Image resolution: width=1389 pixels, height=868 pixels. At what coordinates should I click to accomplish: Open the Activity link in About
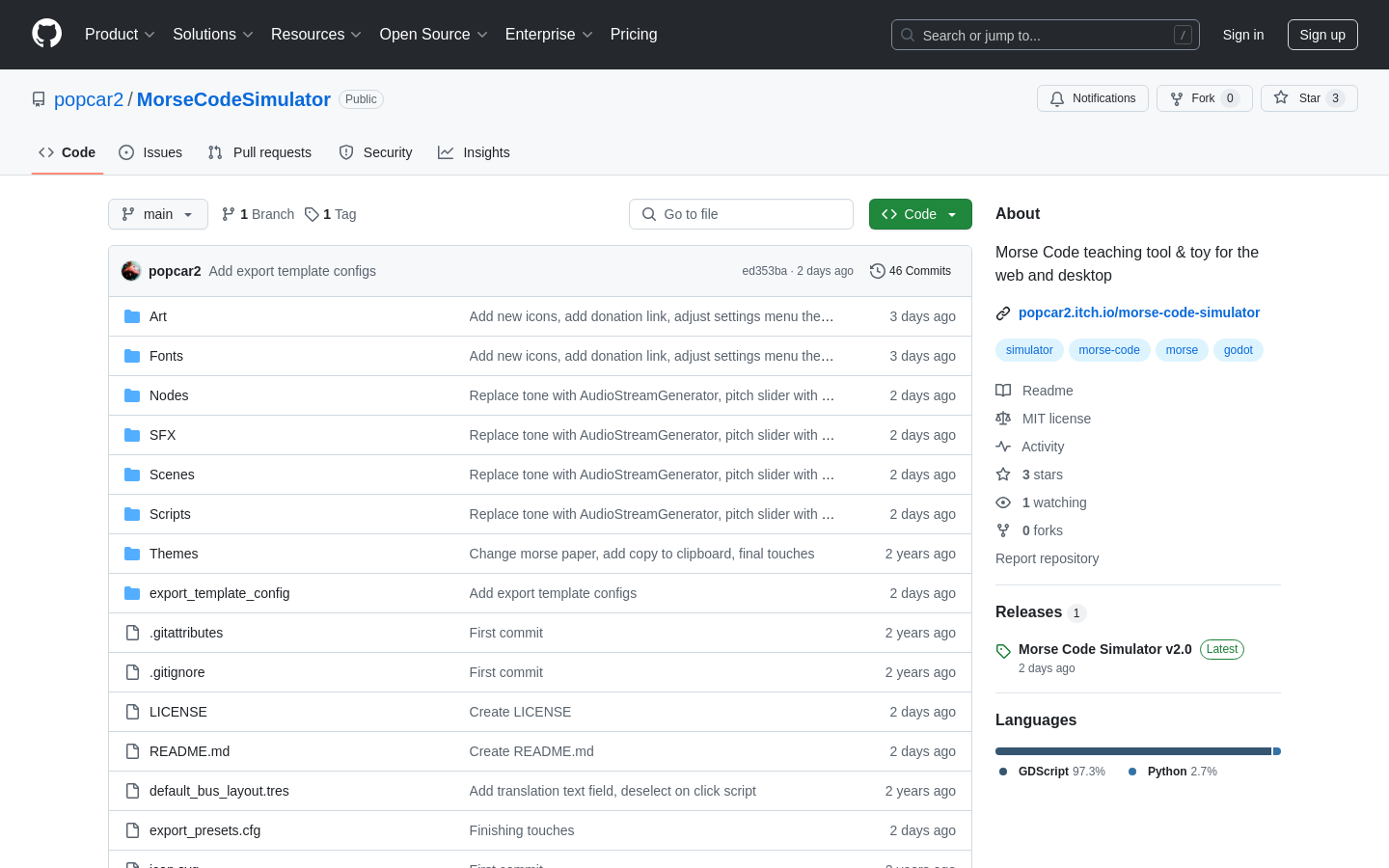tap(1030, 447)
